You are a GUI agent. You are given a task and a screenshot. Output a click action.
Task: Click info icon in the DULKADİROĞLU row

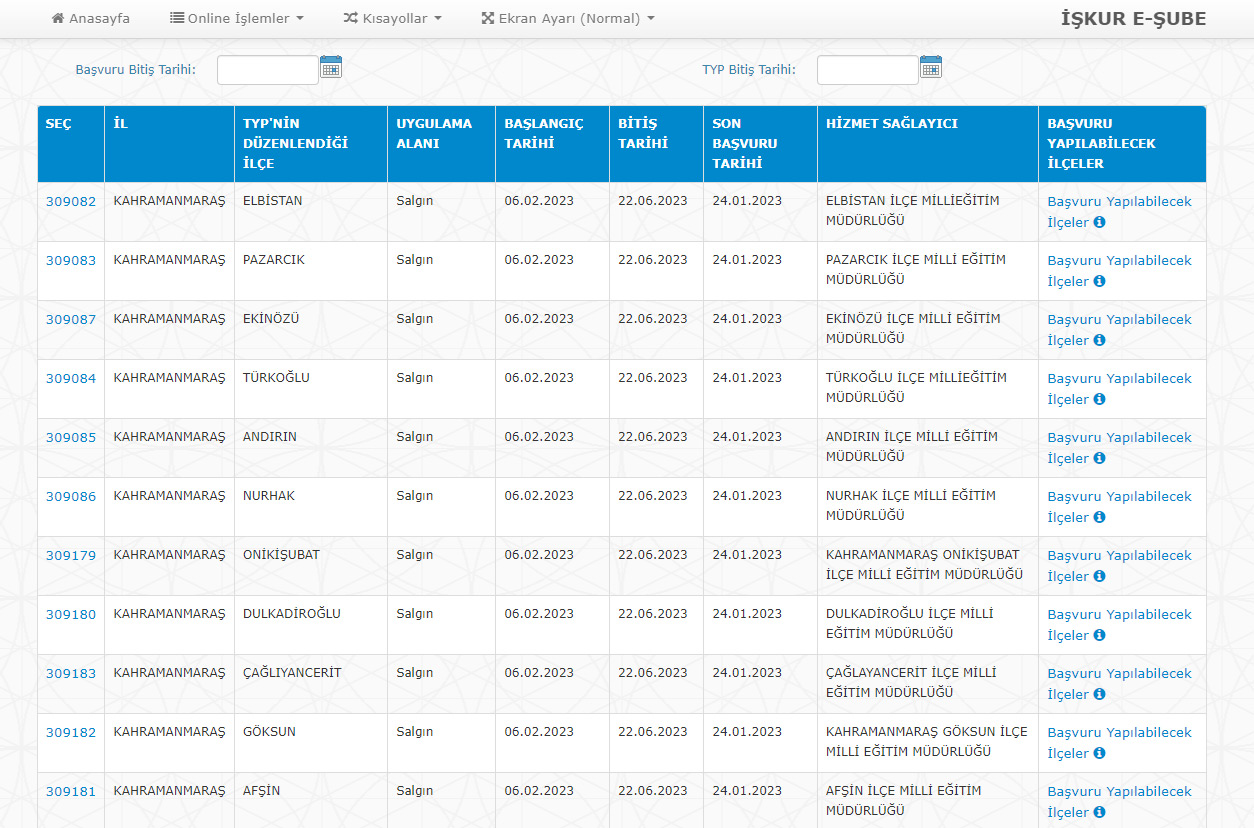pyautogui.click(x=1099, y=636)
